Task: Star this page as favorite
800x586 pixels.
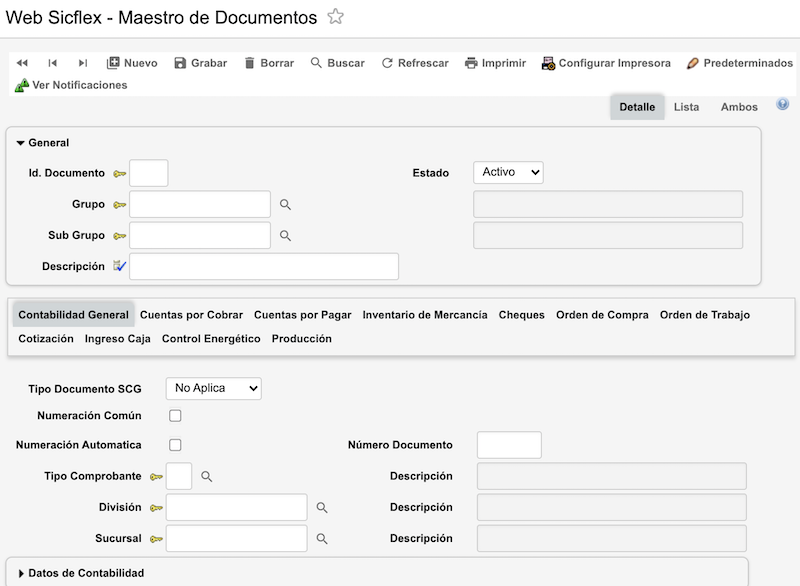Action: [336, 17]
